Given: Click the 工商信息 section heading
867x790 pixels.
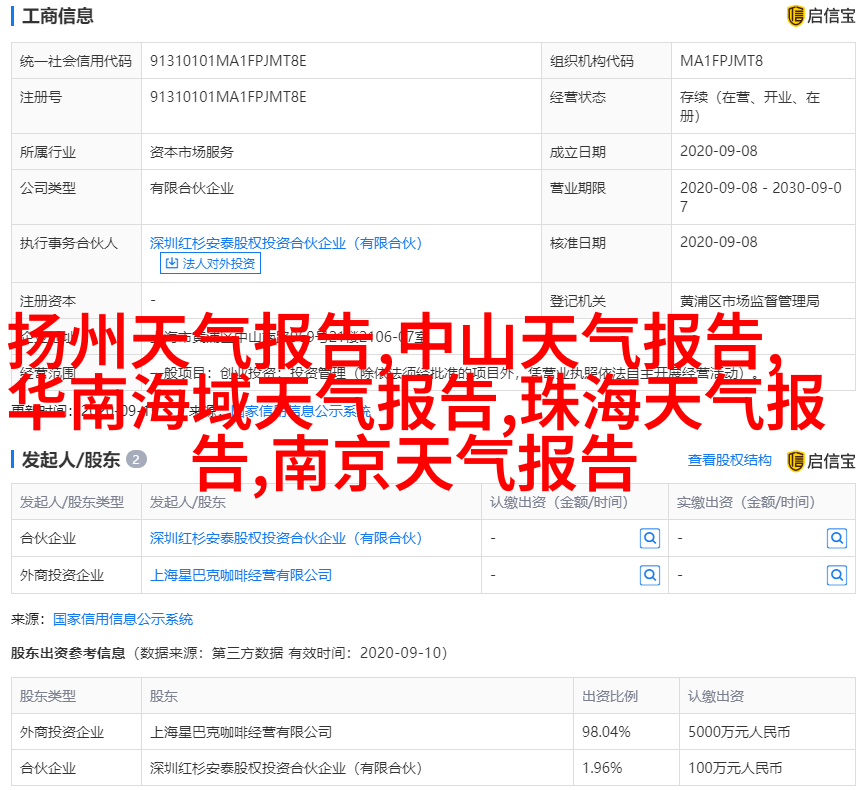Looking at the screenshot, I should [x=58, y=16].
